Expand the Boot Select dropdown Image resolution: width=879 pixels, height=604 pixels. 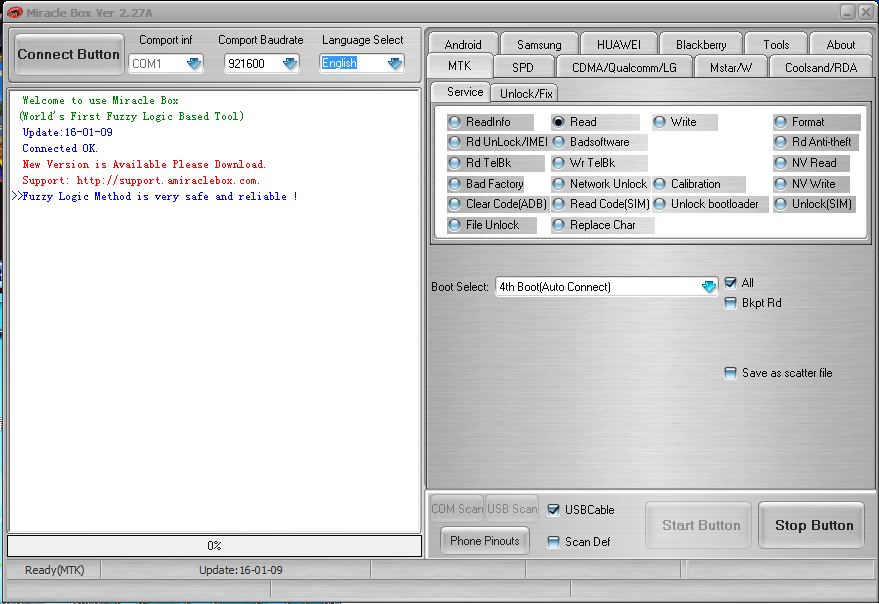click(709, 287)
